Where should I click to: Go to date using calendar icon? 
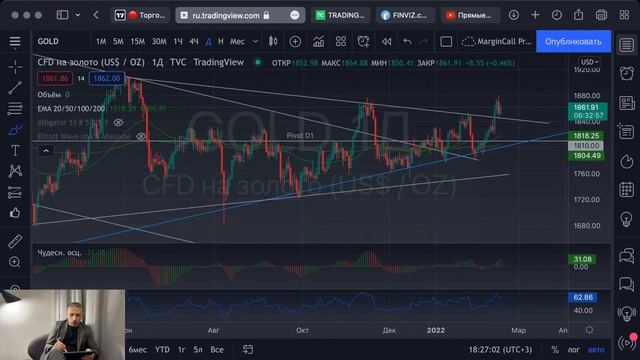coord(248,349)
